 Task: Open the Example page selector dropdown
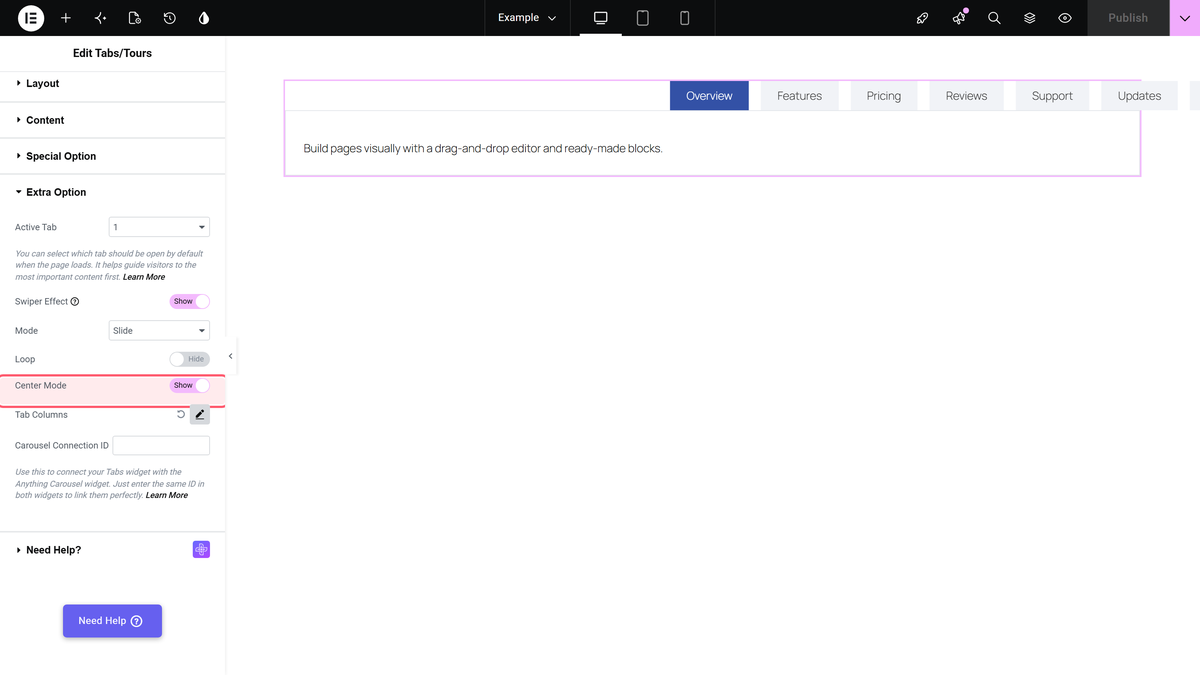[527, 18]
